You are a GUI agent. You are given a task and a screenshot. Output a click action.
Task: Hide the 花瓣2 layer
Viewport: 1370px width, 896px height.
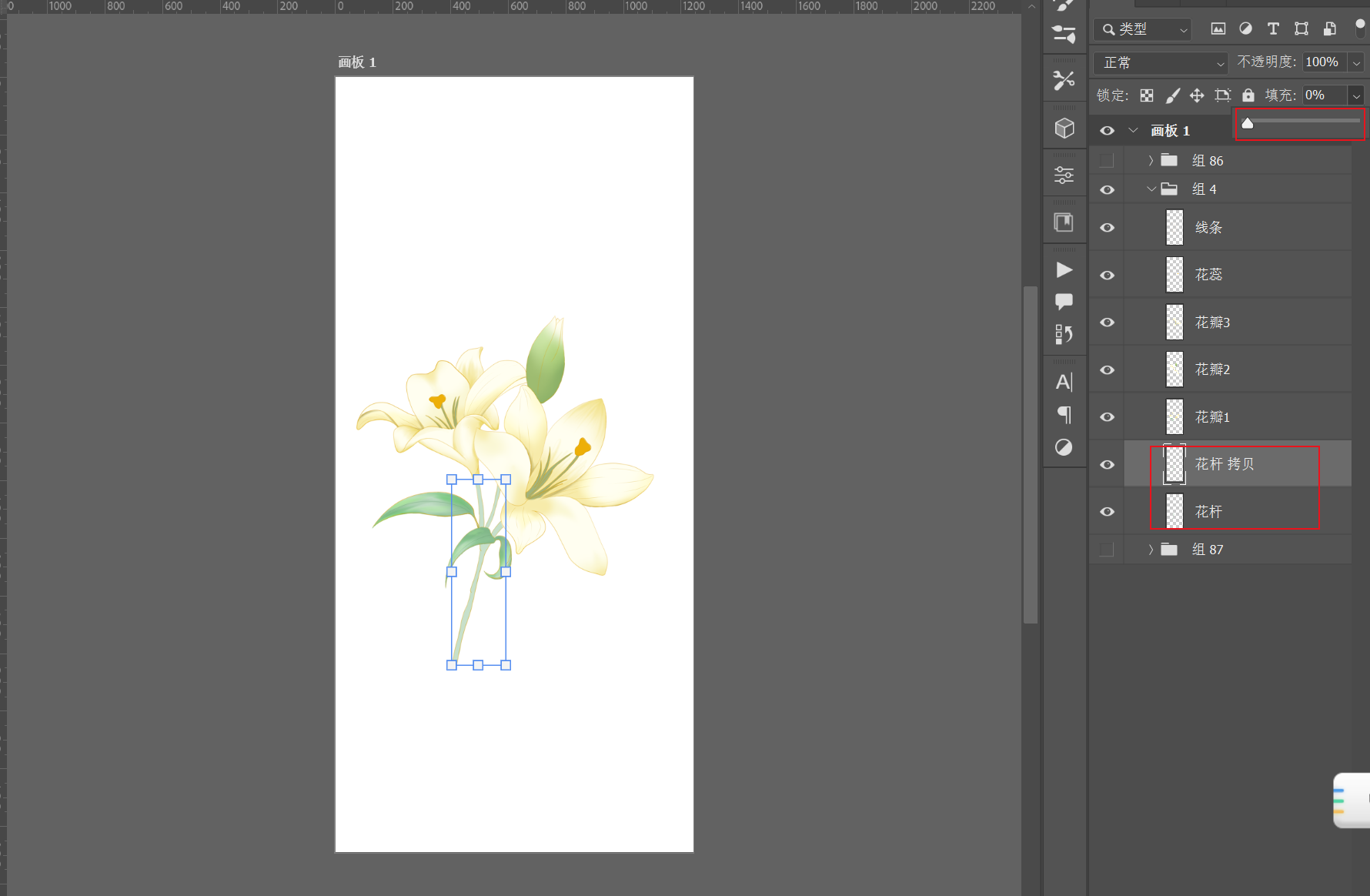pyautogui.click(x=1107, y=370)
